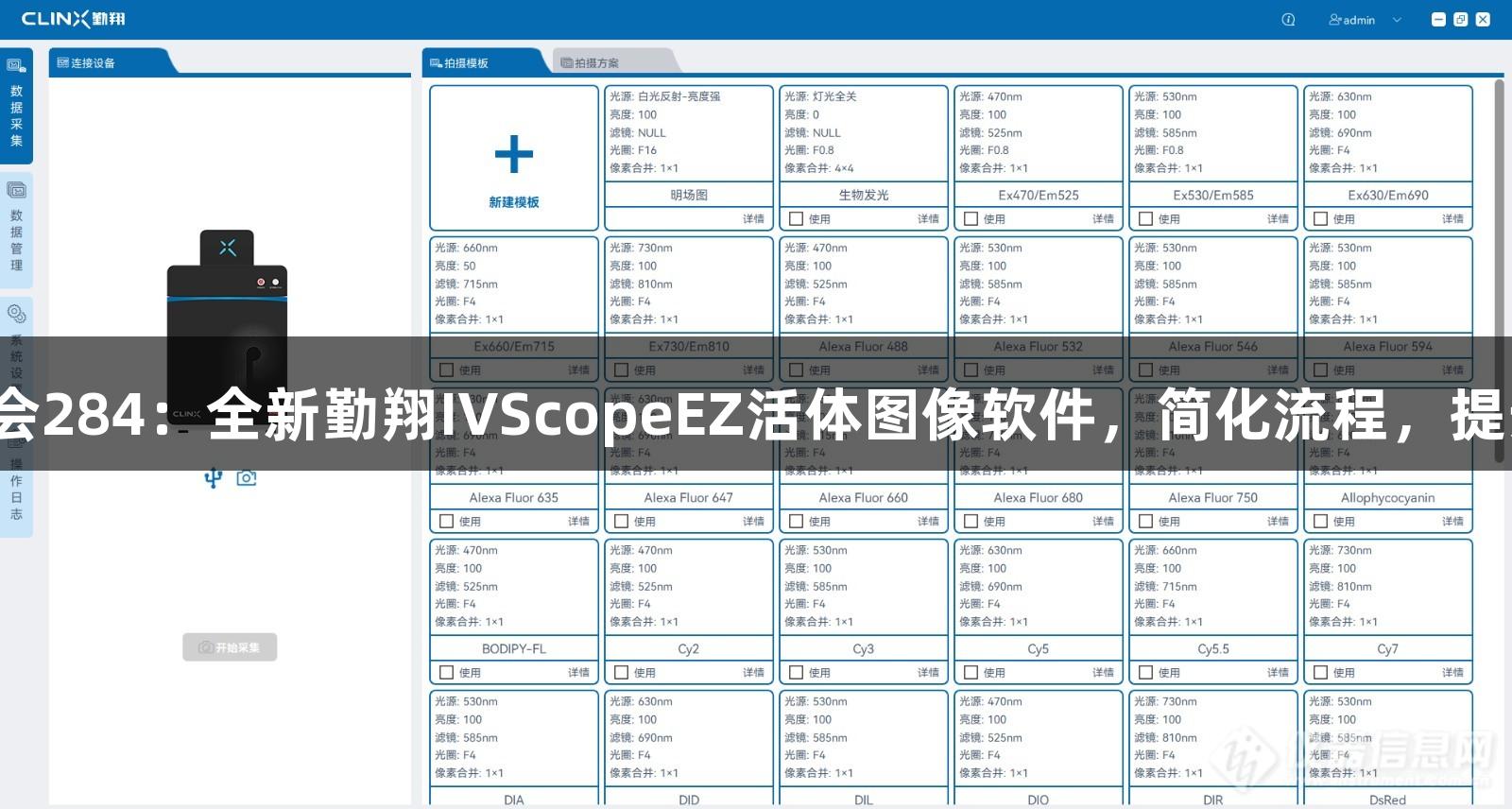
Task: View 详情 of the 生物发光 template
Action: (928, 219)
